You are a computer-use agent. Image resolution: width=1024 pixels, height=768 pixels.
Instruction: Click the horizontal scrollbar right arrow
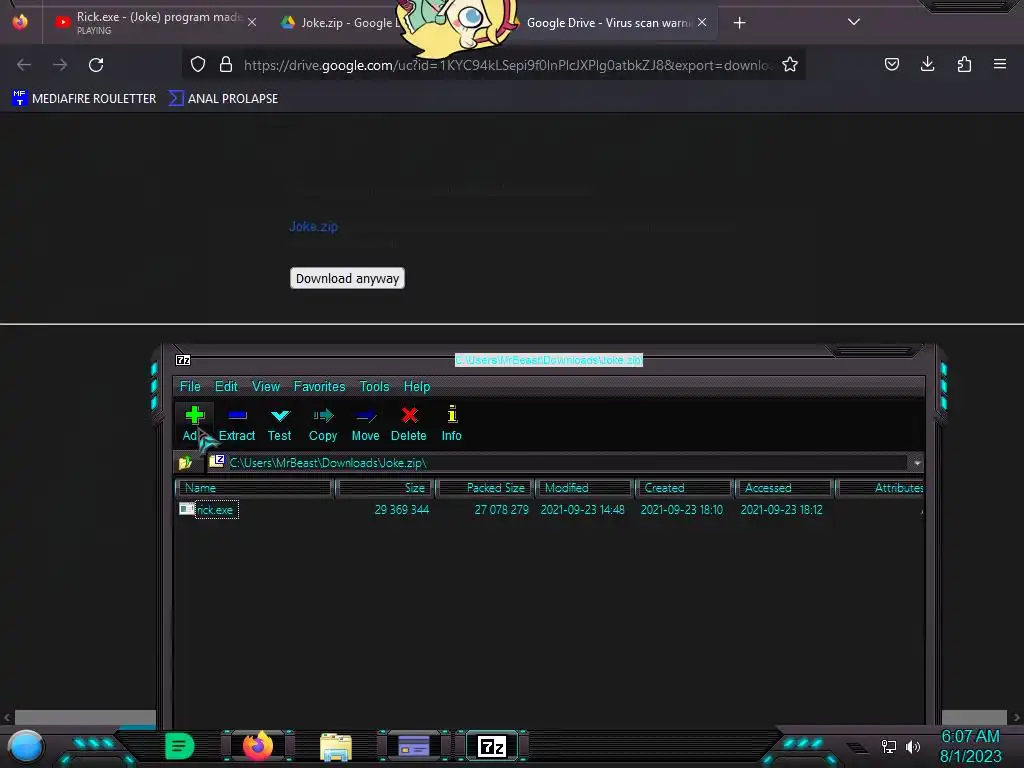1016,717
